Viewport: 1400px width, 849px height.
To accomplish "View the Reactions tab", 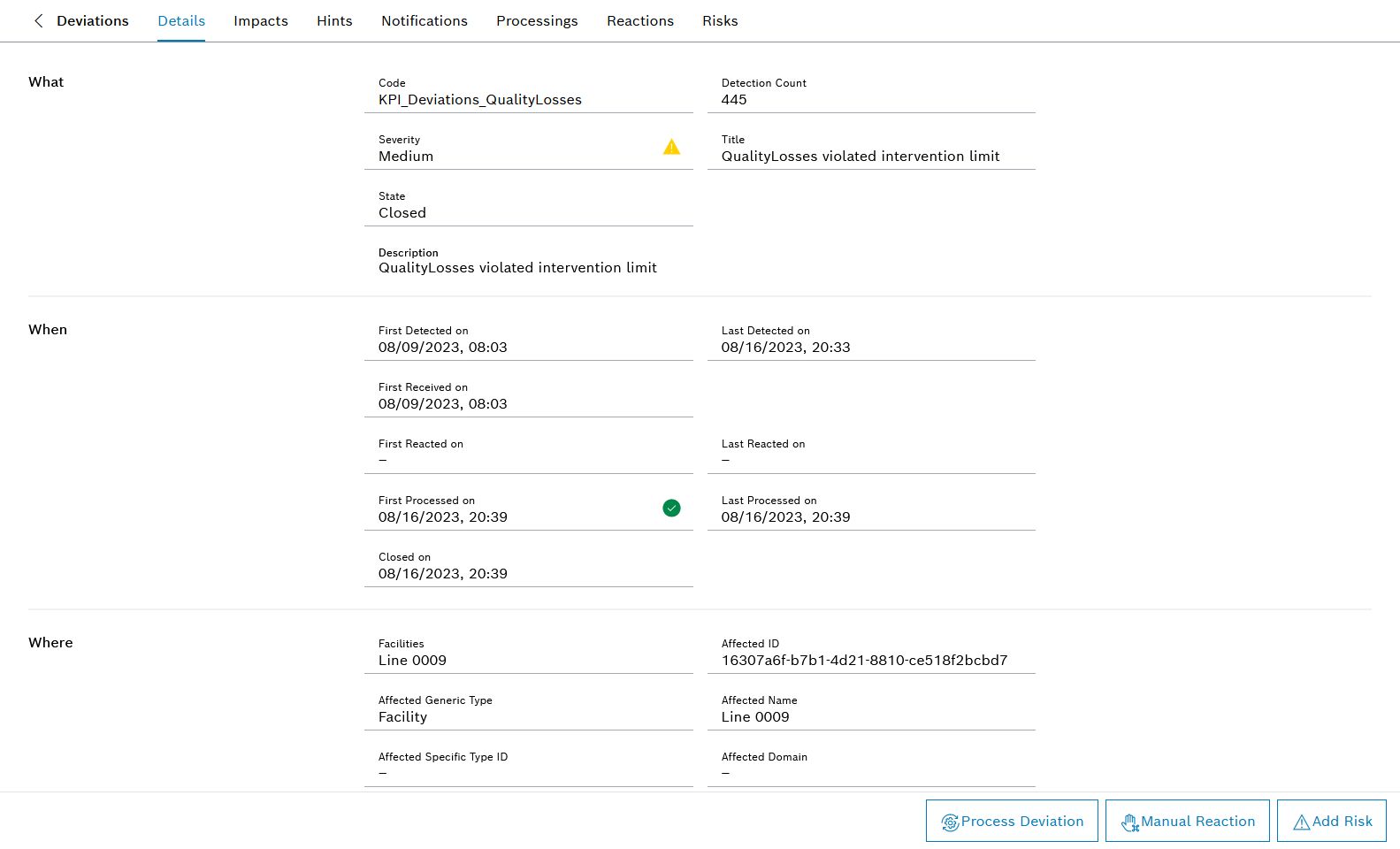I will 640,20.
